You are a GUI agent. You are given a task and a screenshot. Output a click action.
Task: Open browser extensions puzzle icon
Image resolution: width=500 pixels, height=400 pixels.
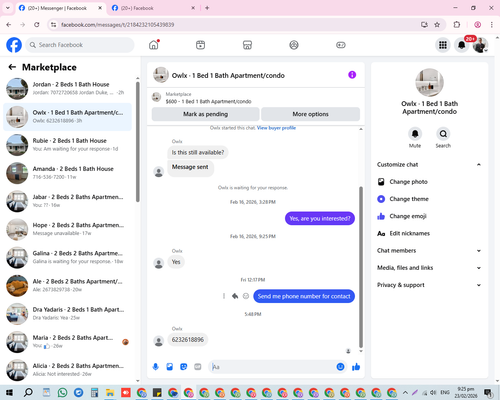pyautogui.click(x=457, y=25)
